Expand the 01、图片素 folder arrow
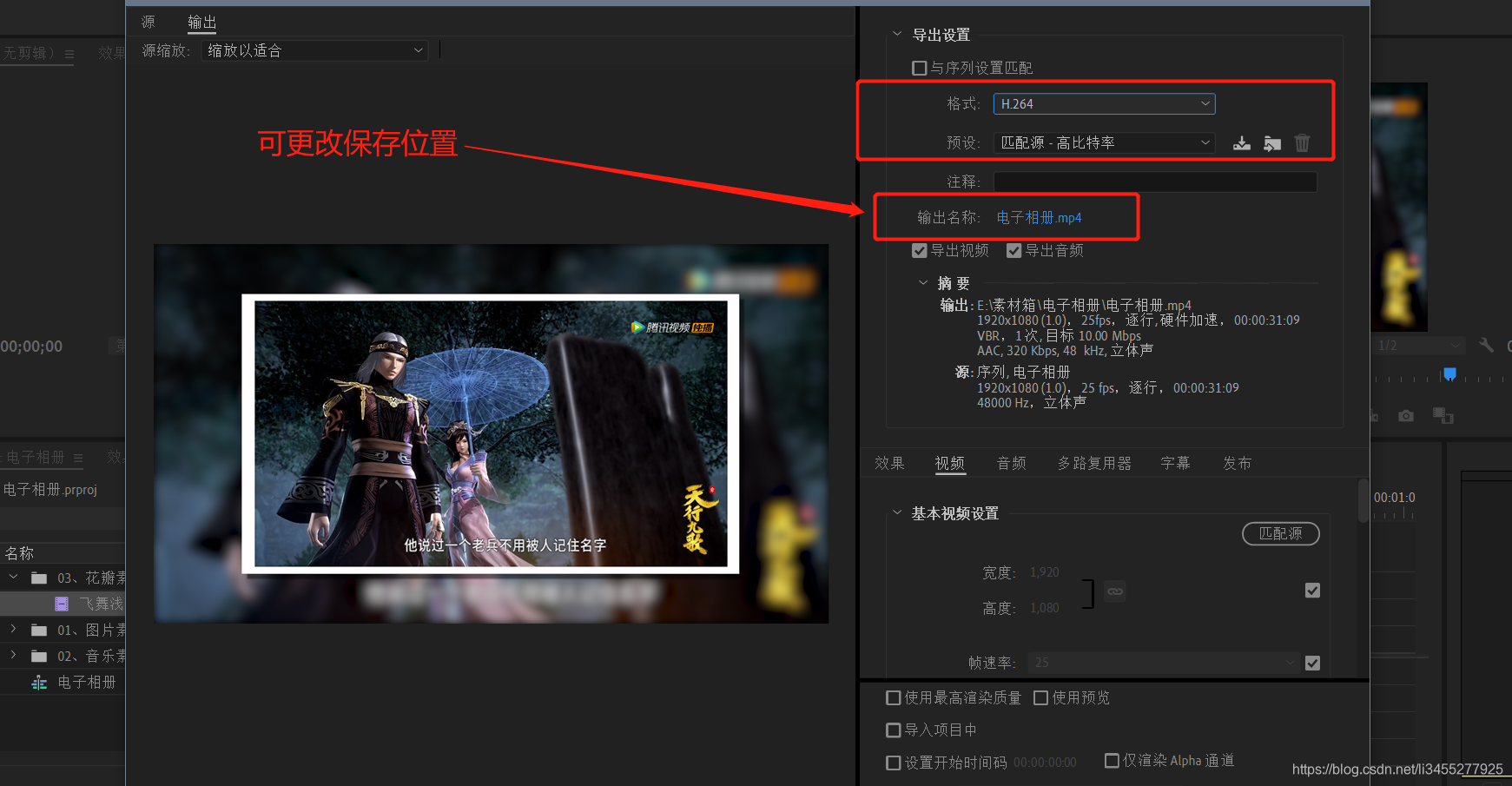This screenshot has height=786, width=1512. click(13, 629)
